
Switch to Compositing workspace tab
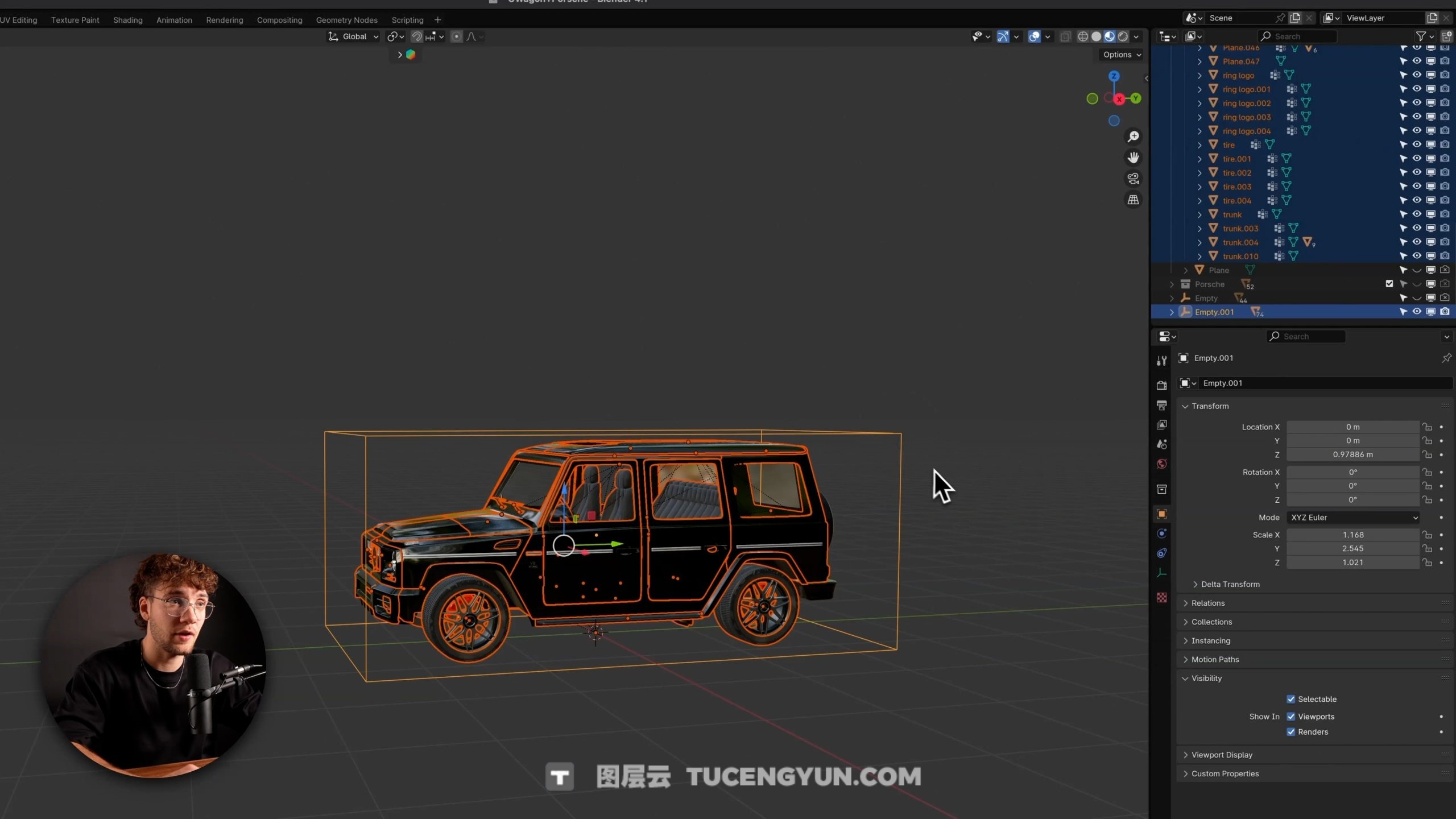coord(279,20)
